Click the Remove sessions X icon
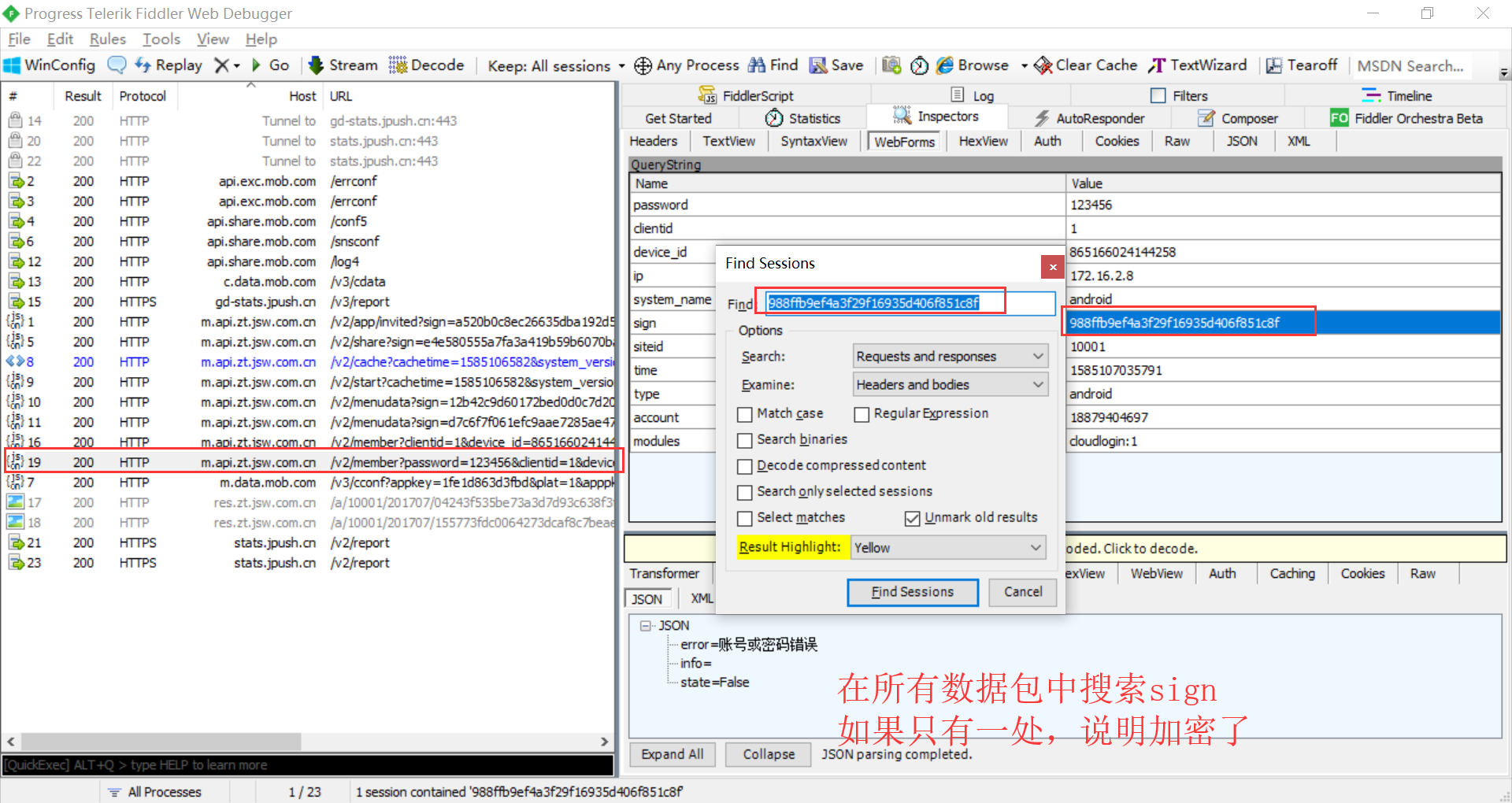Viewport: 1512px width, 803px height. pyautogui.click(x=222, y=65)
